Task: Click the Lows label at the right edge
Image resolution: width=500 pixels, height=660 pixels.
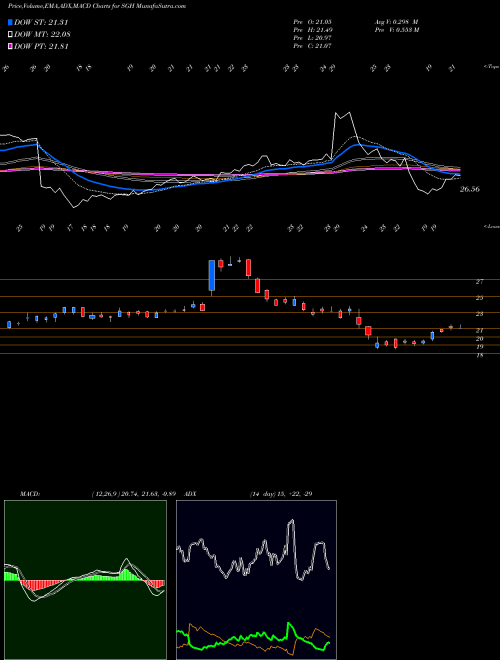Action: coord(491,226)
